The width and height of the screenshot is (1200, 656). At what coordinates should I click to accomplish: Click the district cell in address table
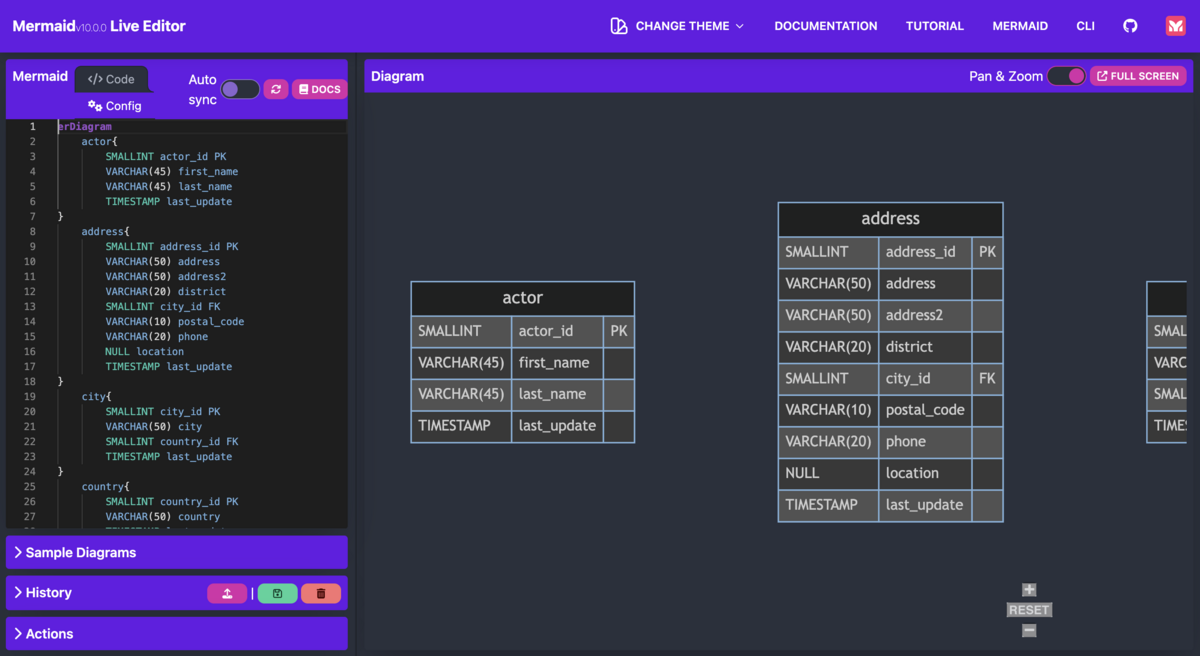point(925,347)
